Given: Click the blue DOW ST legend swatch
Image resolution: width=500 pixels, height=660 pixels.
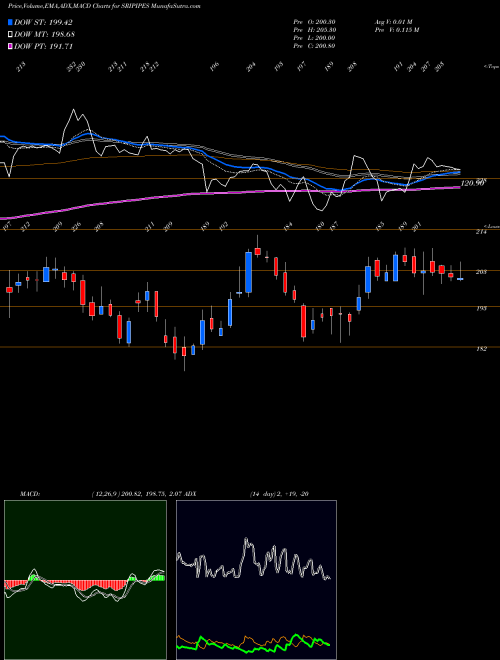Looking at the screenshot, I should point(11,22).
